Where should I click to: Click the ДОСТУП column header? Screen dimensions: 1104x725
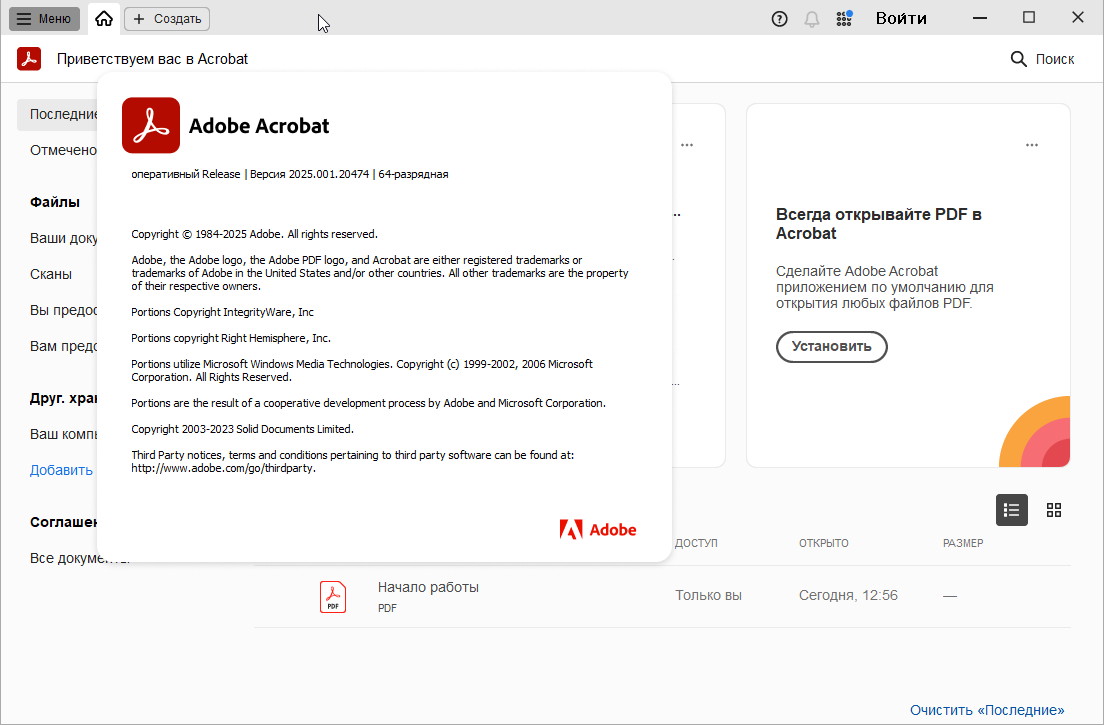point(696,543)
